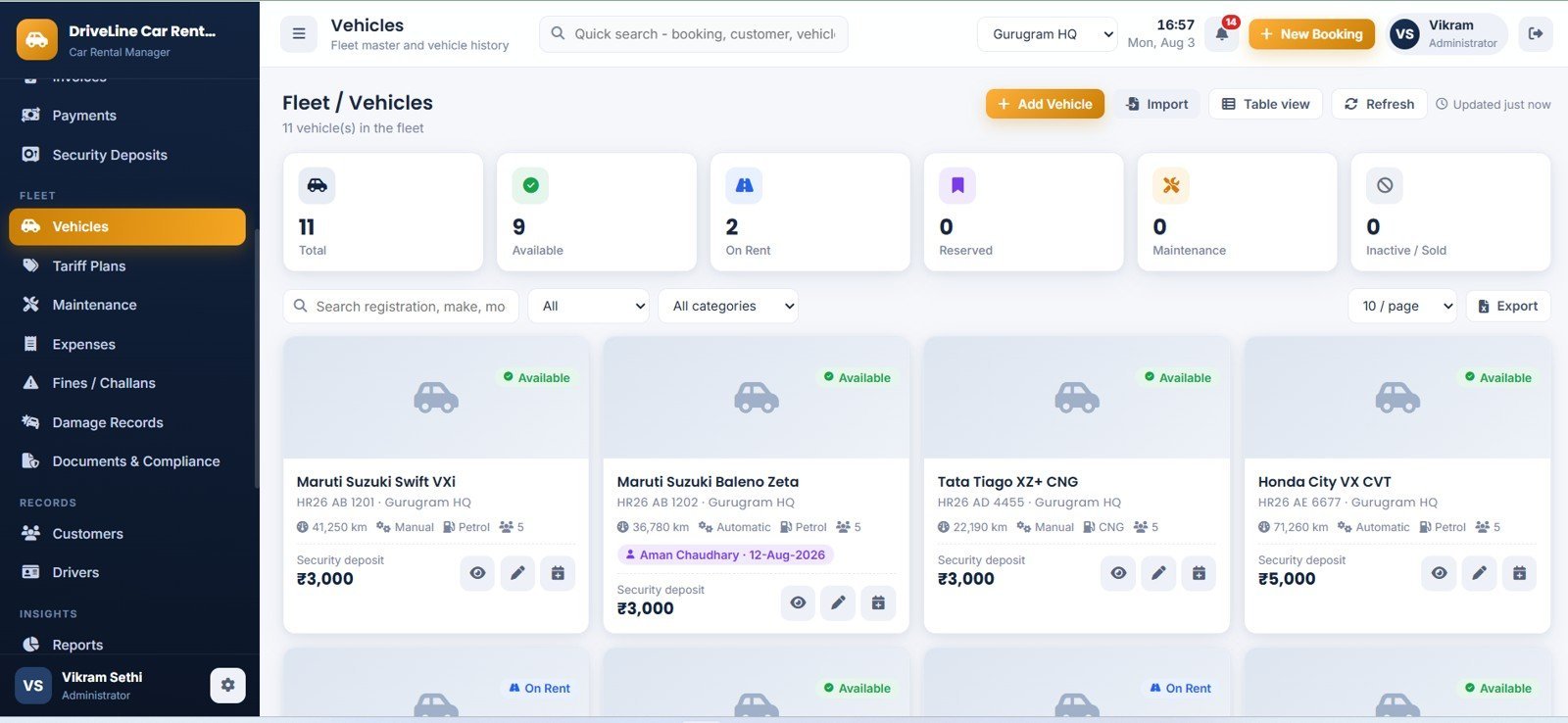Open Tariff Plans in the sidebar
Screen dimensions: 1568x723
(x=127, y=265)
